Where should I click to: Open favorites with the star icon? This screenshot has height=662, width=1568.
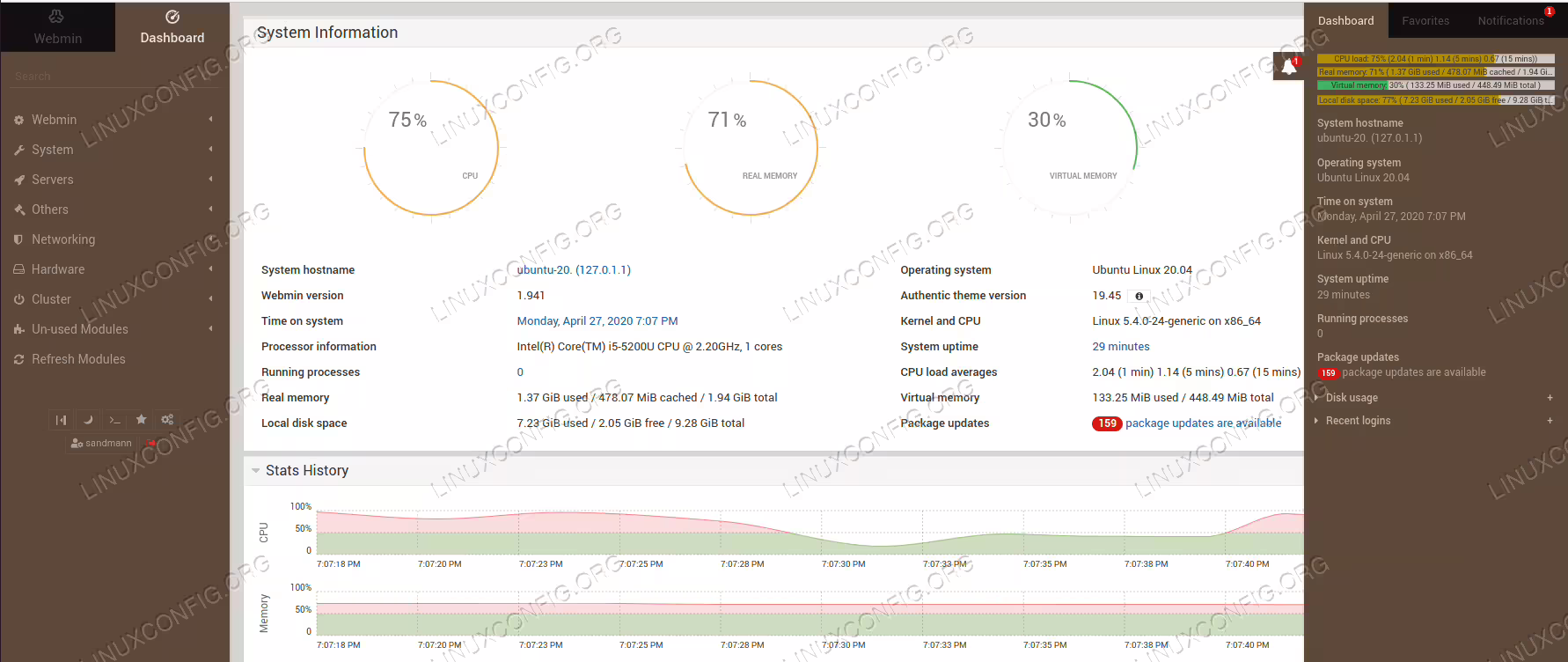click(141, 420)
